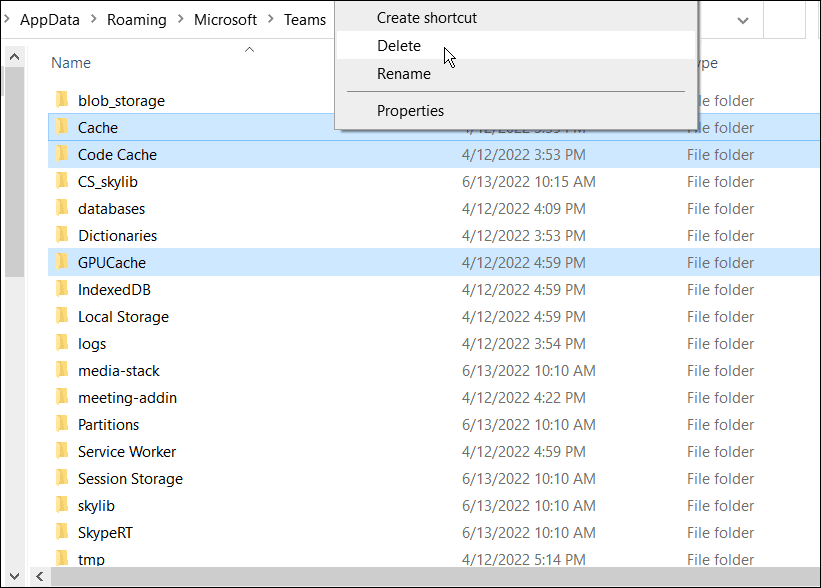Click the Session Storage folder icon
The height and width of the screenshot is (588, 821).
[62, 478]
